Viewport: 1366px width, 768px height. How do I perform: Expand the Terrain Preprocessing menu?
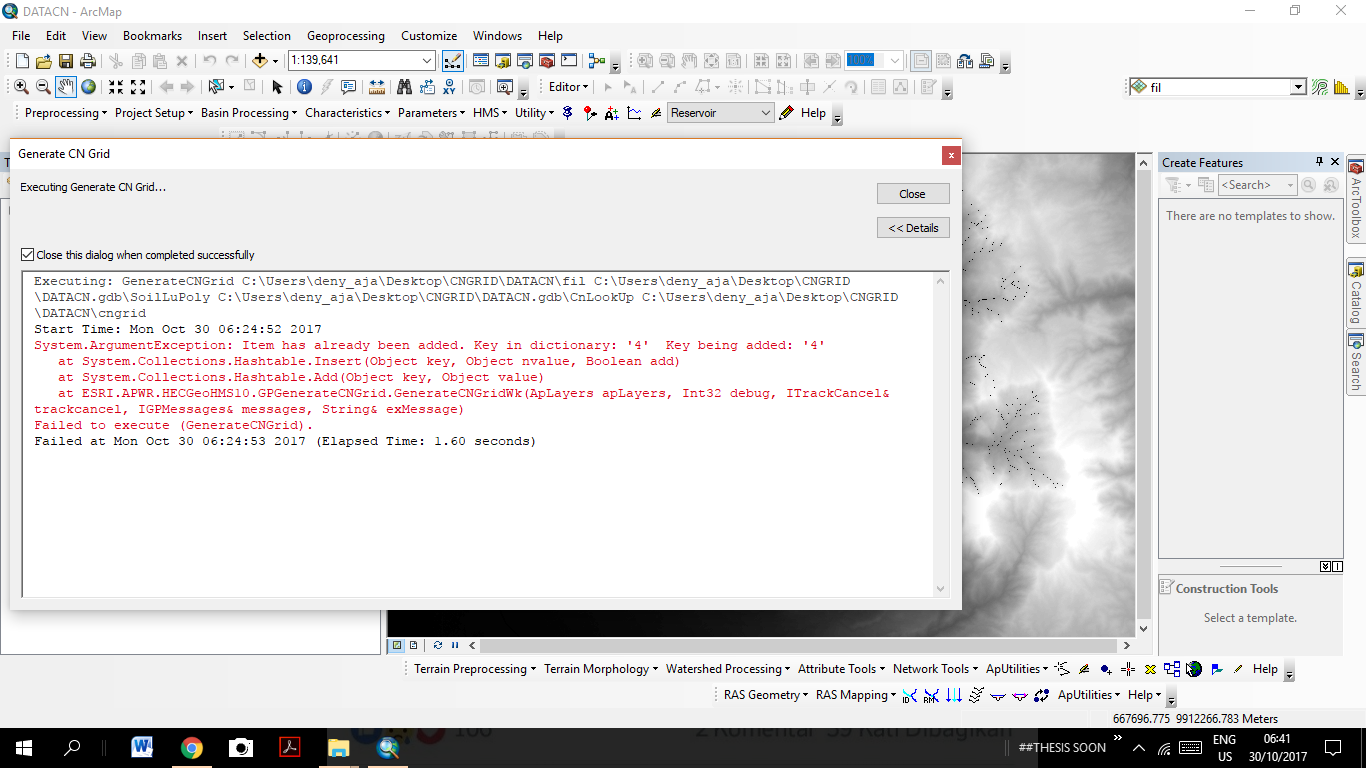click(475, 669)
